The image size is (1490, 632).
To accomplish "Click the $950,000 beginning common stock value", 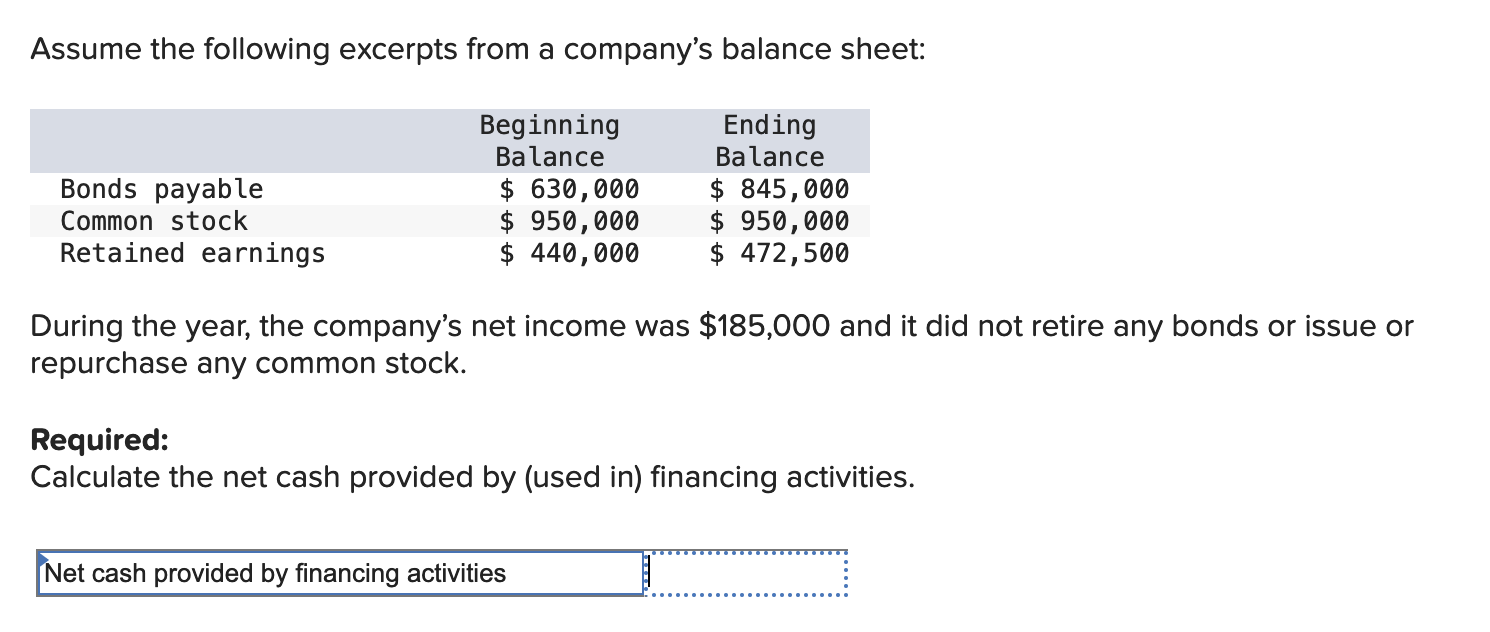I will coord(570,221).
